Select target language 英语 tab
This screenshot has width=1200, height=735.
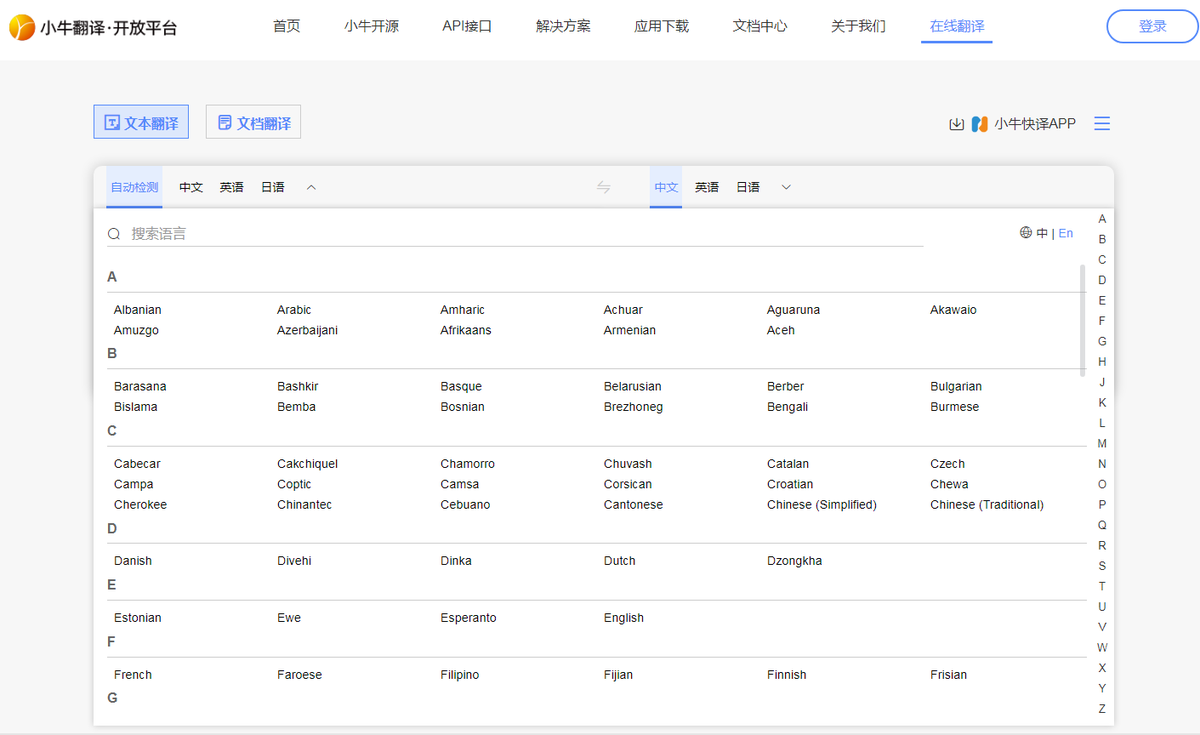tap(707, 187)
